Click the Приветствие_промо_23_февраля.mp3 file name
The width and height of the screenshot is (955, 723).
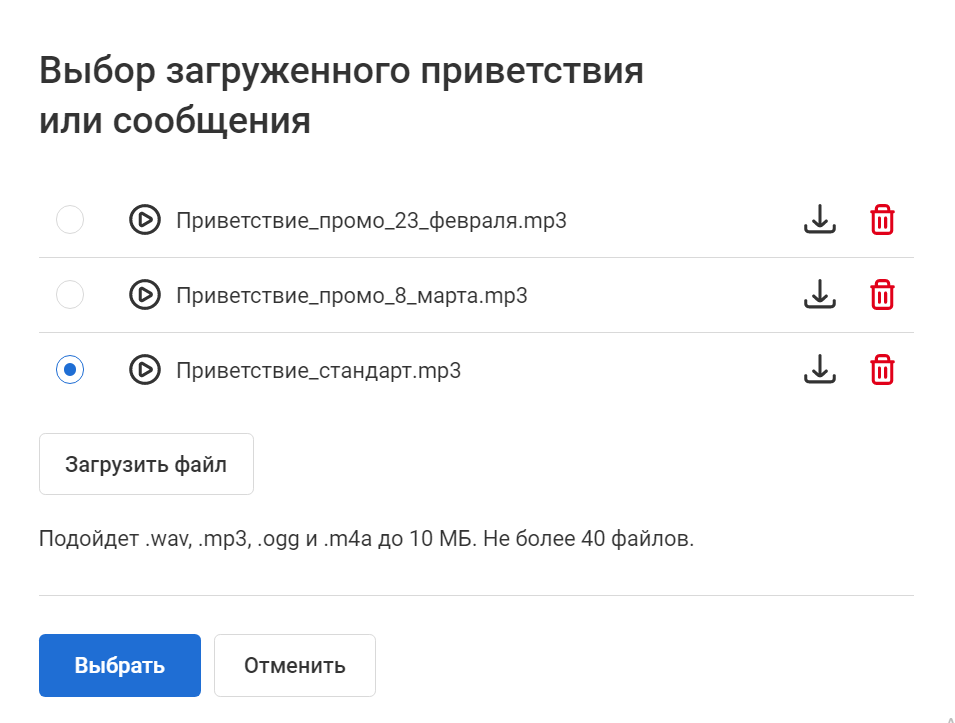(x=372, y=220)
